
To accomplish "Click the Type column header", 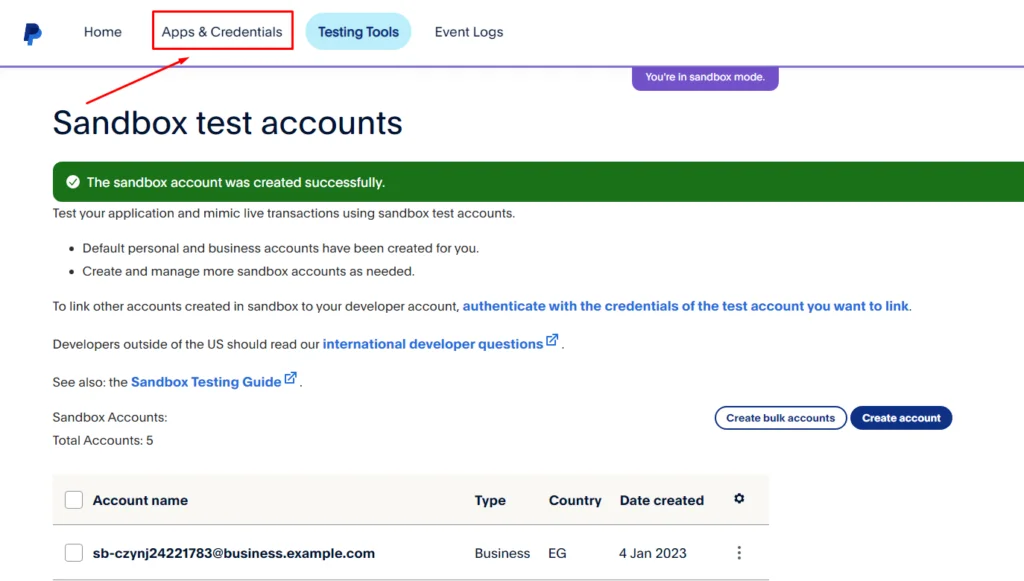I will pos(490,501).
